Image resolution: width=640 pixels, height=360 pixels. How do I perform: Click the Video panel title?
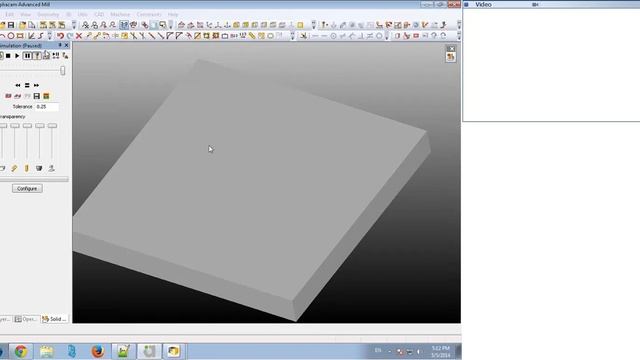coord(483,4)
